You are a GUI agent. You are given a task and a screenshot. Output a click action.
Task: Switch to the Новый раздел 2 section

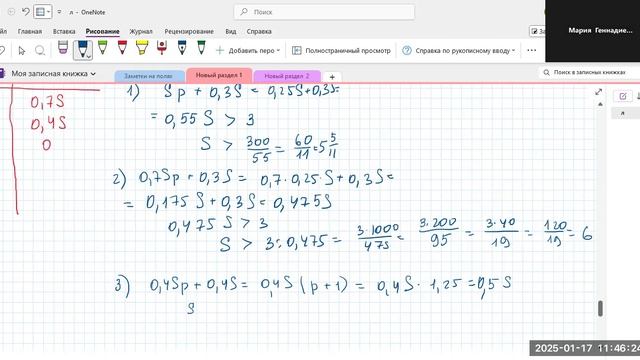point(287,76)
